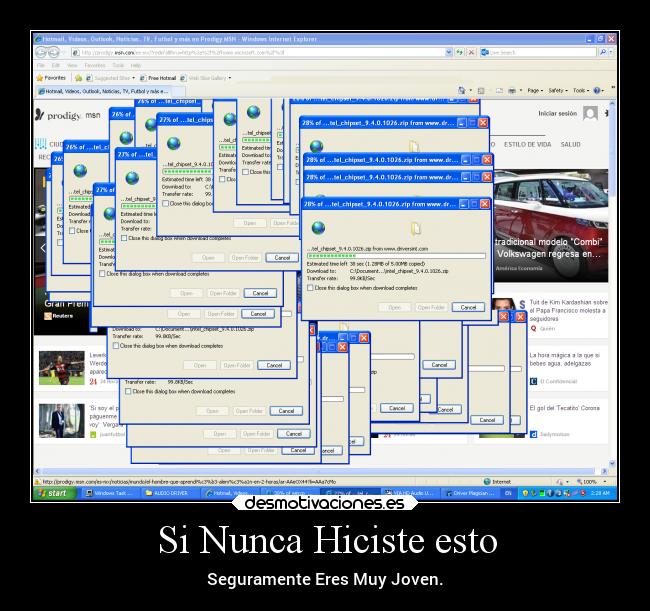
Task: Open the Volkswagen Combi headline image
Action: 550,225
